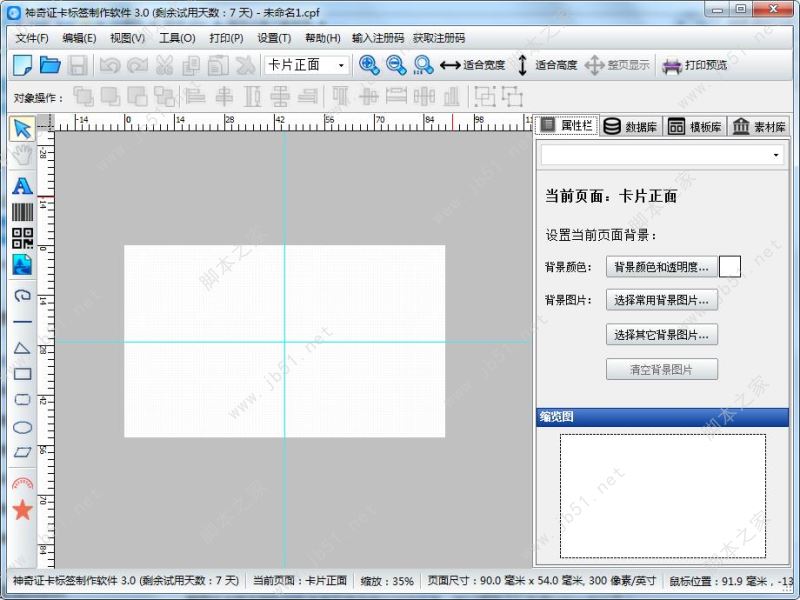The height and width of the screenshot is (600, 800).
Task: Select the rectangle shape tool
Action: click(x=22, y=374)
